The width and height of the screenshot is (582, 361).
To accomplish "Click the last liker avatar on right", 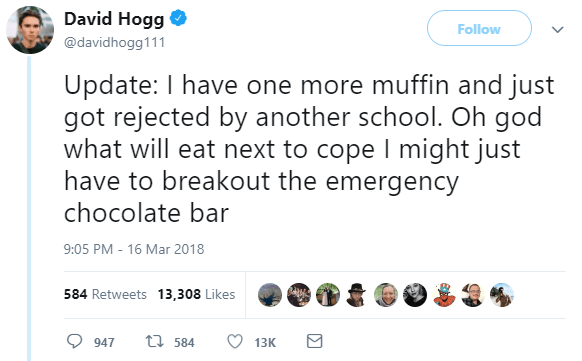I will pyautogui.click(x=502, y=295).
